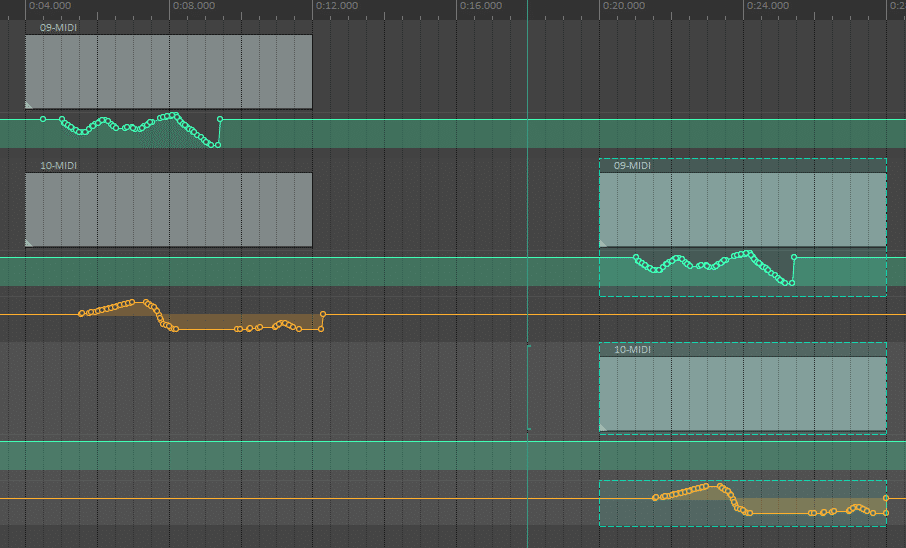906x548 pixels.
Task: Select the lowest green point in the highlighted 09-MIDI envelope
Action: pos(792,283)
